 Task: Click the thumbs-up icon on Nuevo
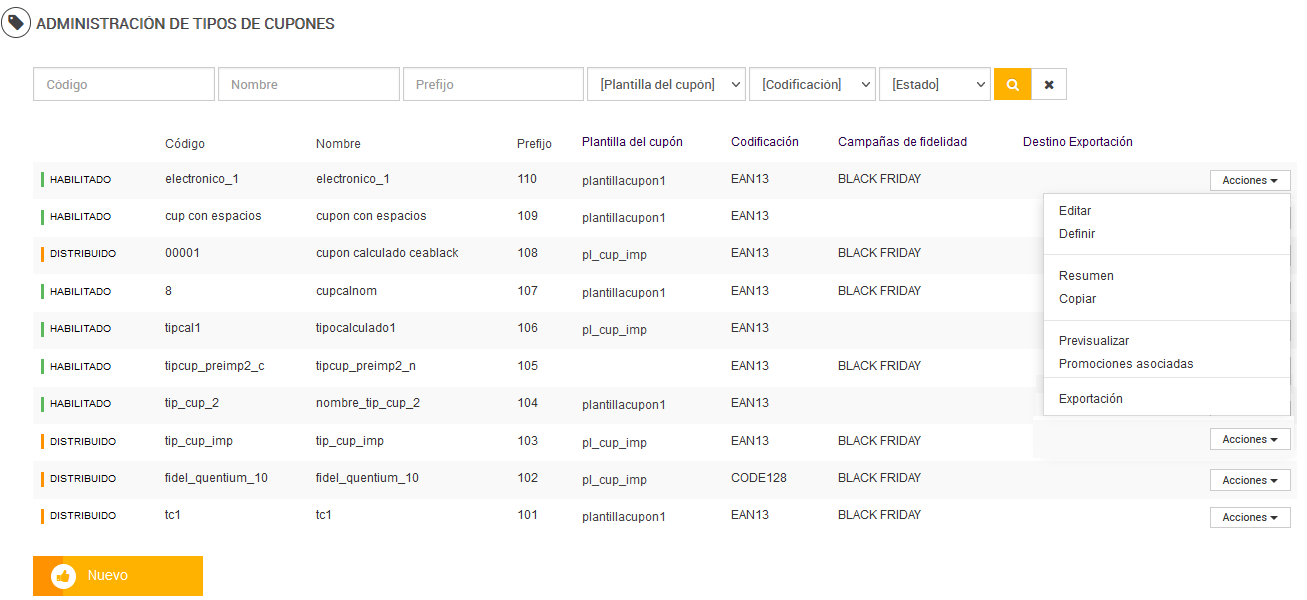[64, 576]
